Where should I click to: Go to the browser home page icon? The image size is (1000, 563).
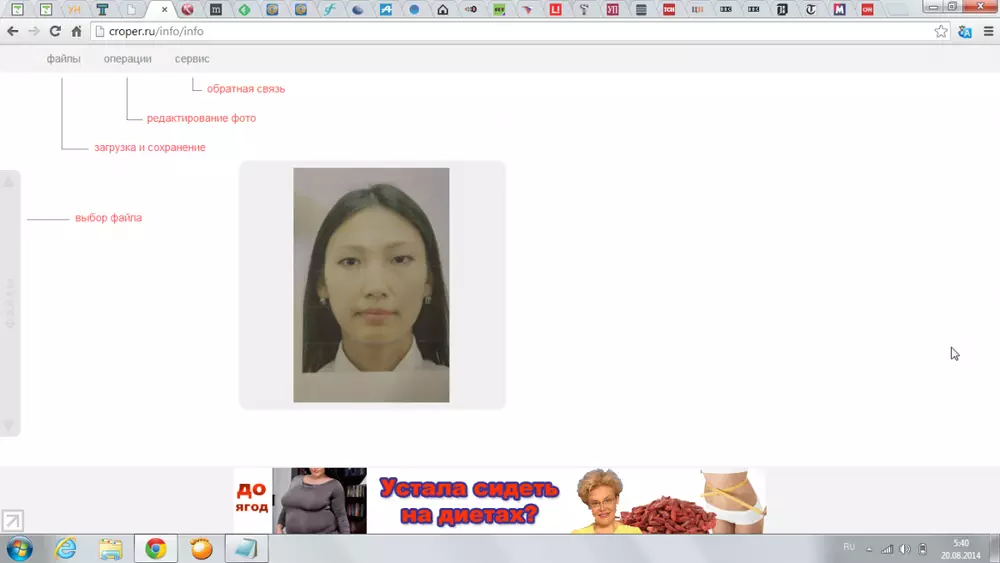[x=76, y=31]
